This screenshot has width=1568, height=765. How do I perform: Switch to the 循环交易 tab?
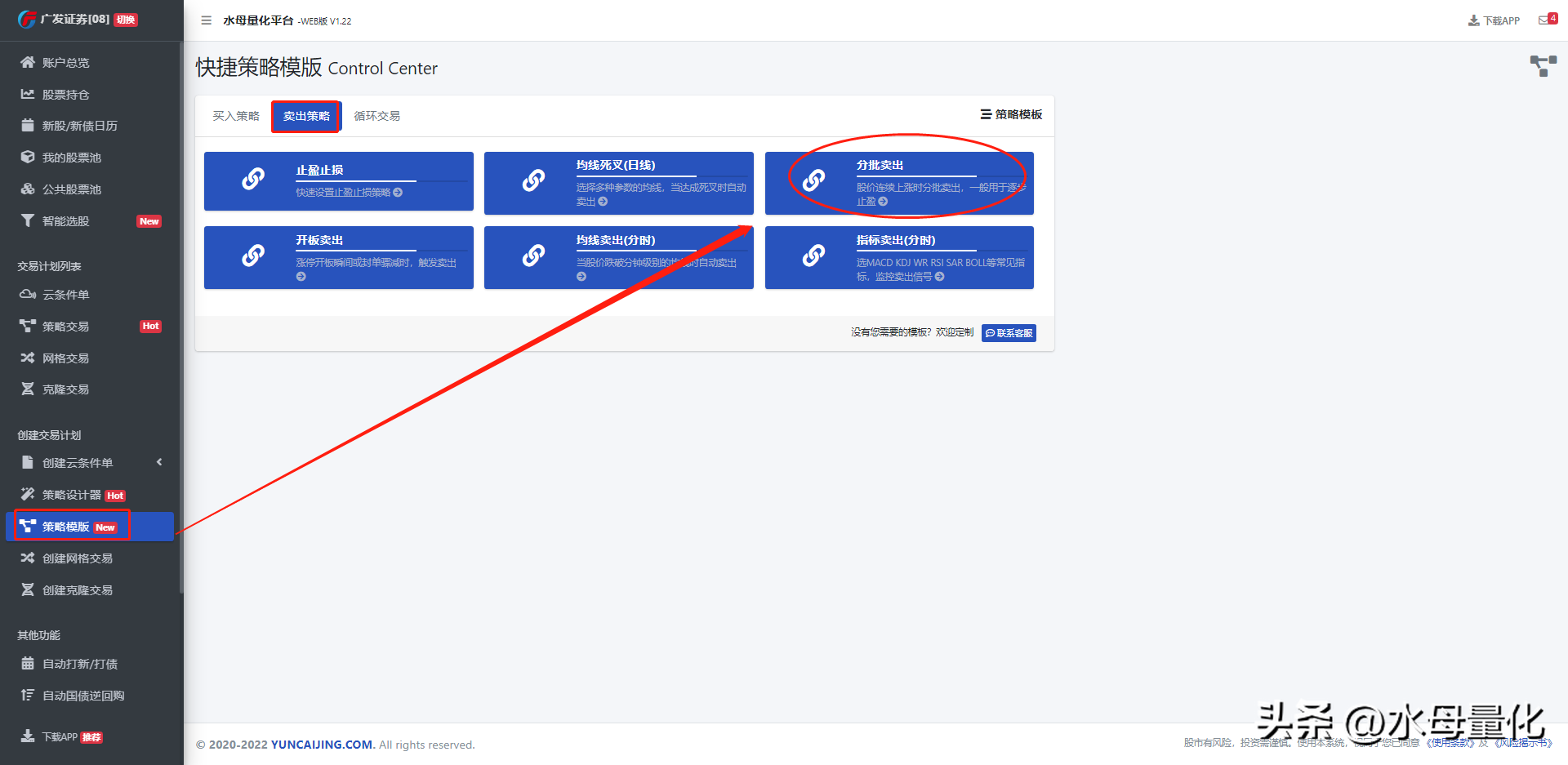point(376,116)
